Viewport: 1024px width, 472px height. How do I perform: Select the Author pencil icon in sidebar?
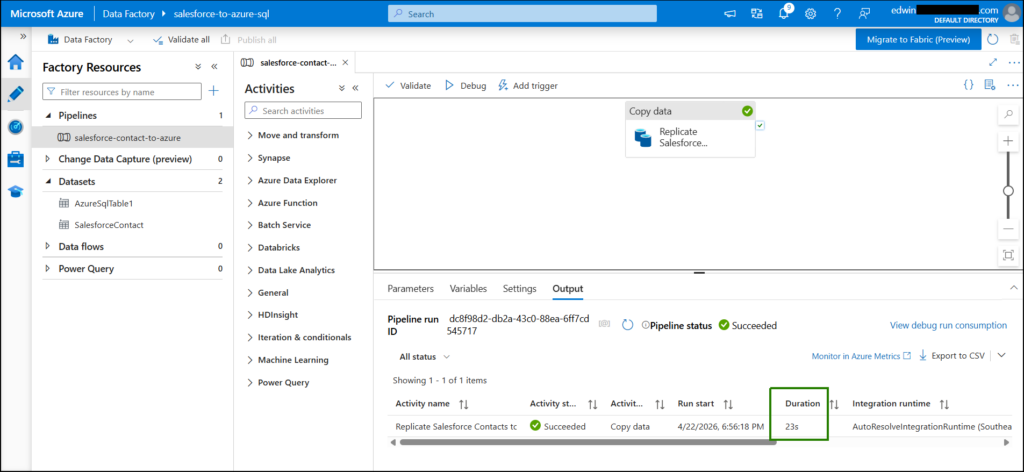click(16, 94)
